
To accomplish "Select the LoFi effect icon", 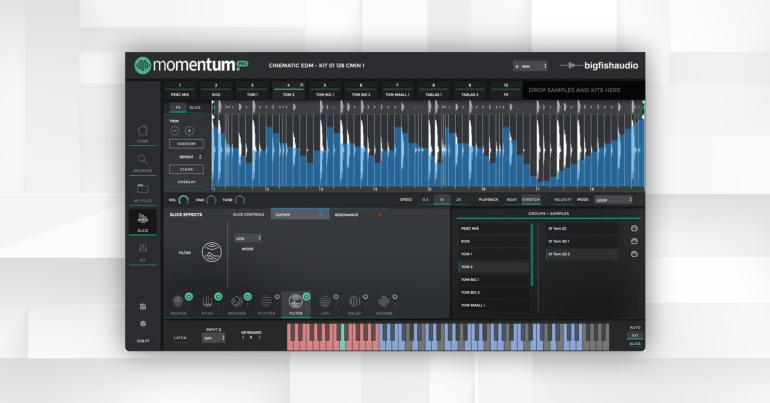I will pyautogui.click(x=326, y=300).
